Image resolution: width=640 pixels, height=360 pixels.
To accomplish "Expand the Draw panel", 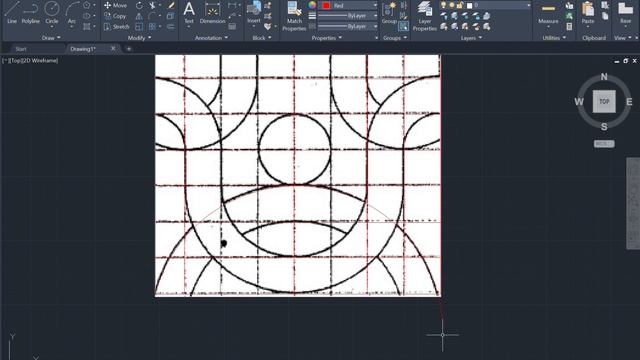I will coord(51,38).
